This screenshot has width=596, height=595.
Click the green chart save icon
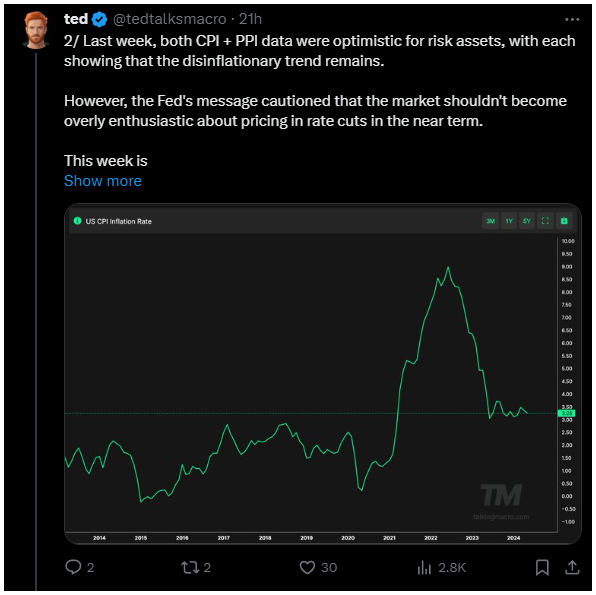[564, 221]
